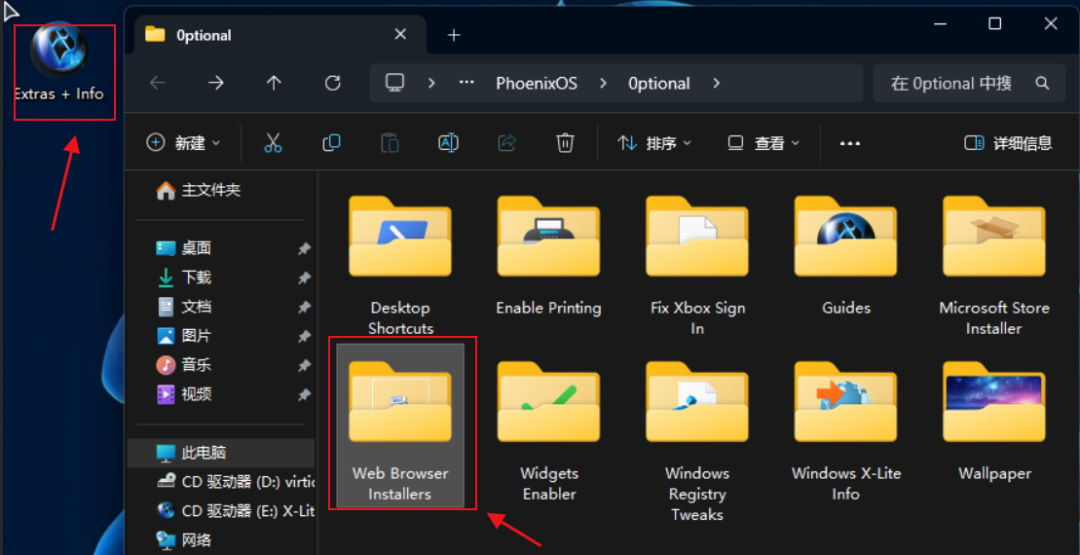Open the 查看 (View) dropdown
This screenshot has height=555, width=1080.
pos(763,143)
